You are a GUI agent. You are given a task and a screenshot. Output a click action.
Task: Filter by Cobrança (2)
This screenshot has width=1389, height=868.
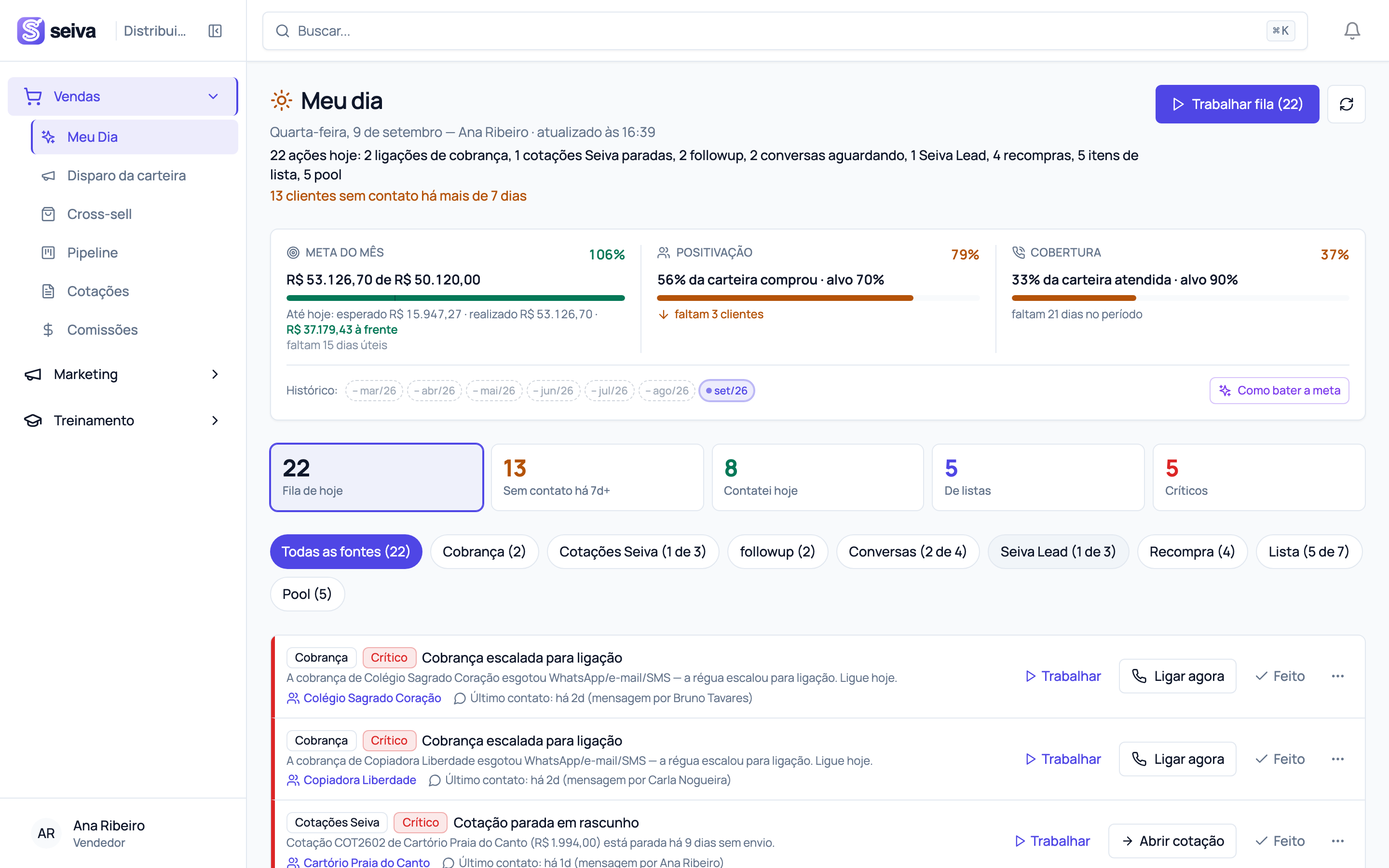coord(484,552)
